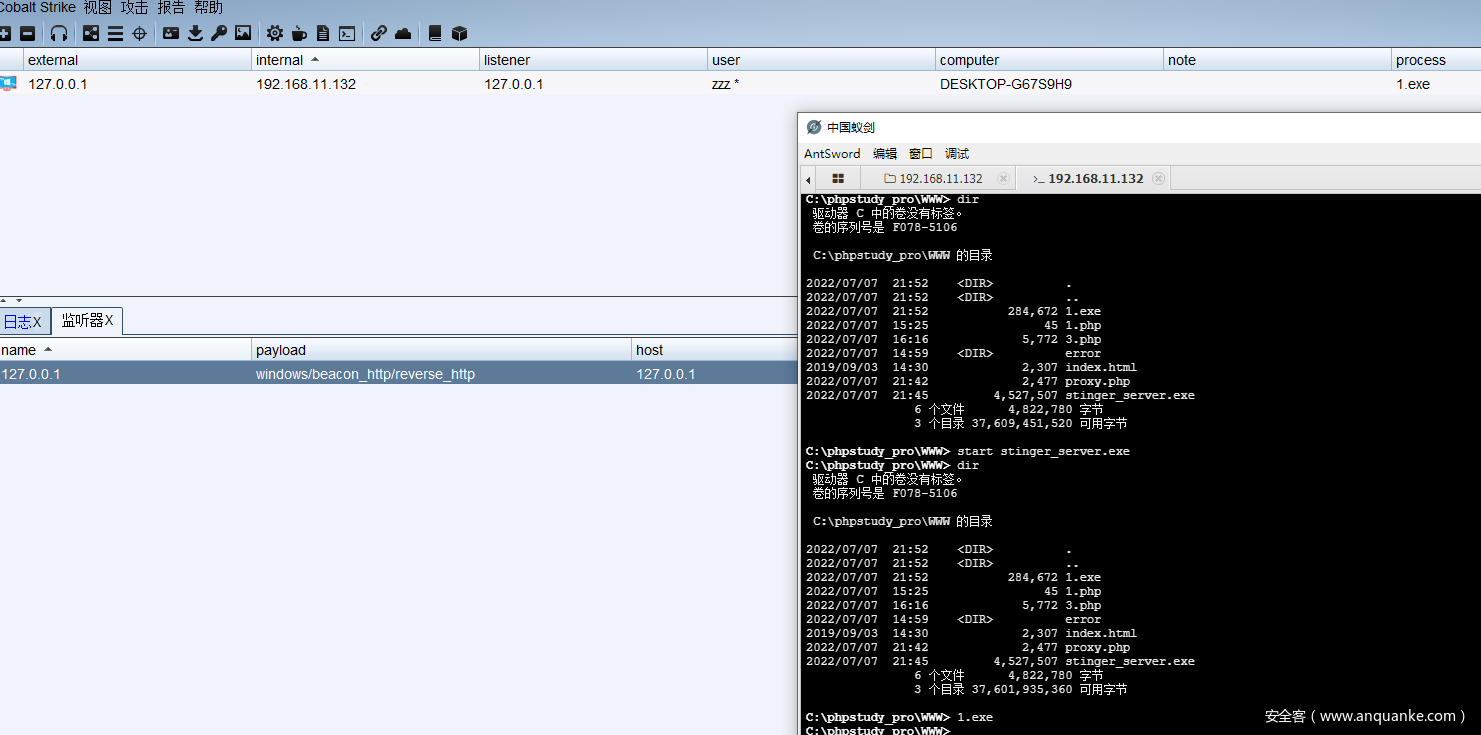Open the 编辑 menu in AntSword
Screen dimensions: 1481x735
[884, 154]
